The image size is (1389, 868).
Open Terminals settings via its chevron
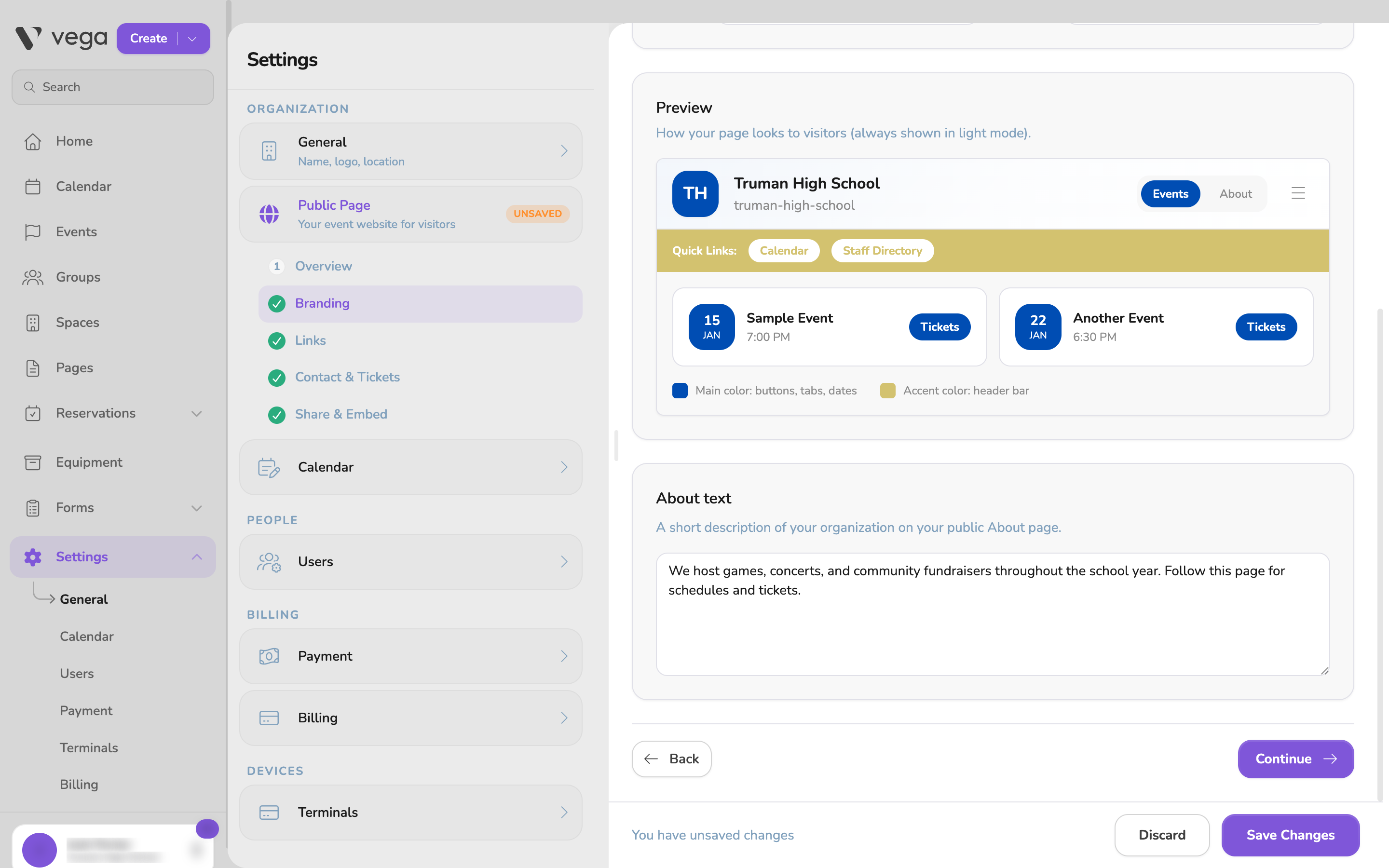pyautogui.click(x=564, y=813)
